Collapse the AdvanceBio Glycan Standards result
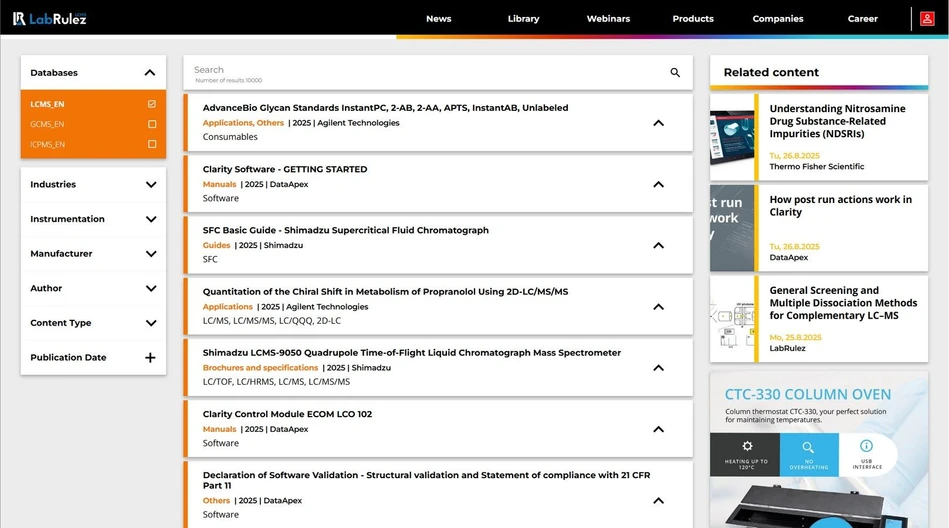 point(658,123)
